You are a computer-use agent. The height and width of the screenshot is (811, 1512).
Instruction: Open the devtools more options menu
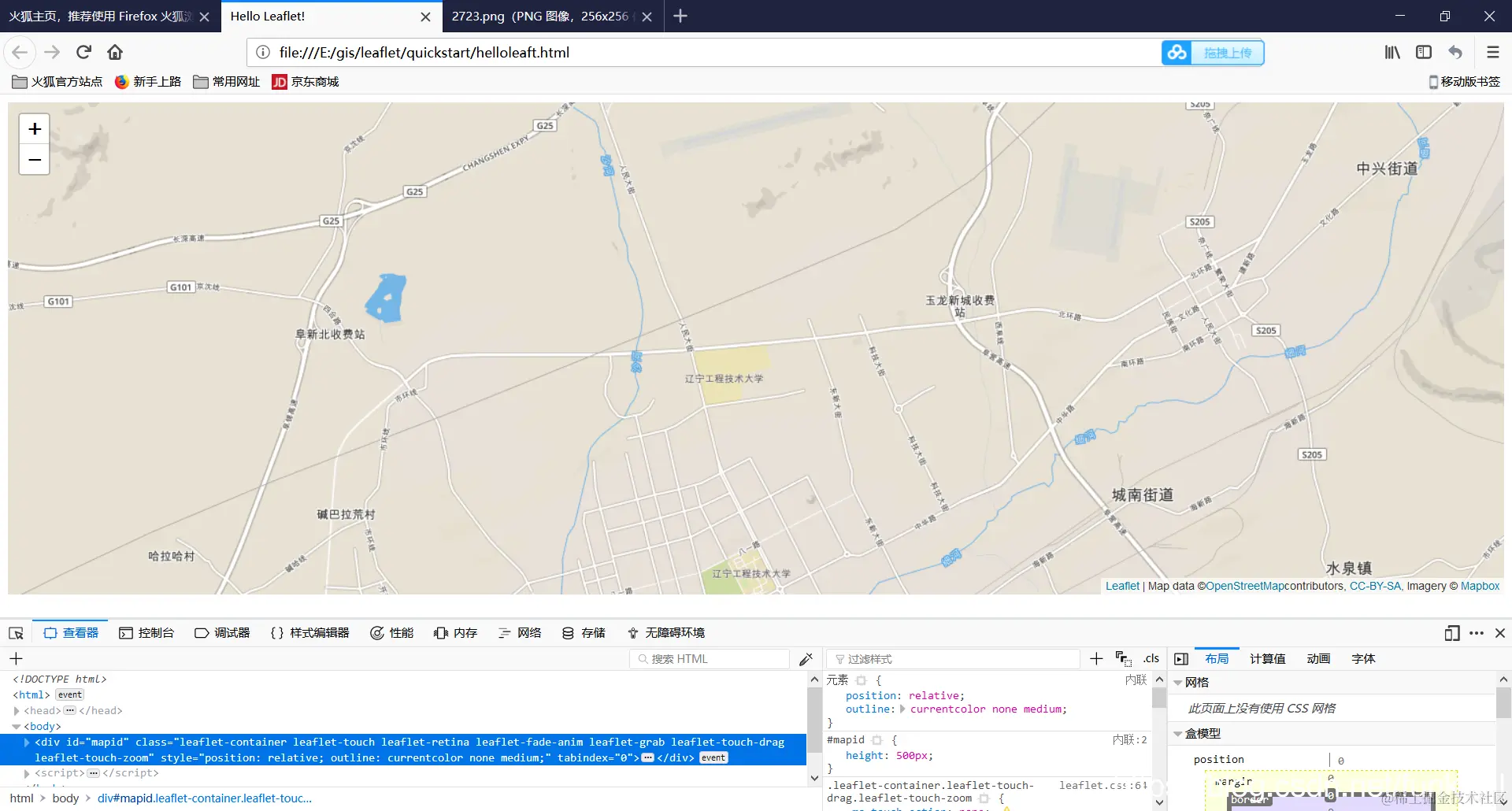[x=1477, y=633]
